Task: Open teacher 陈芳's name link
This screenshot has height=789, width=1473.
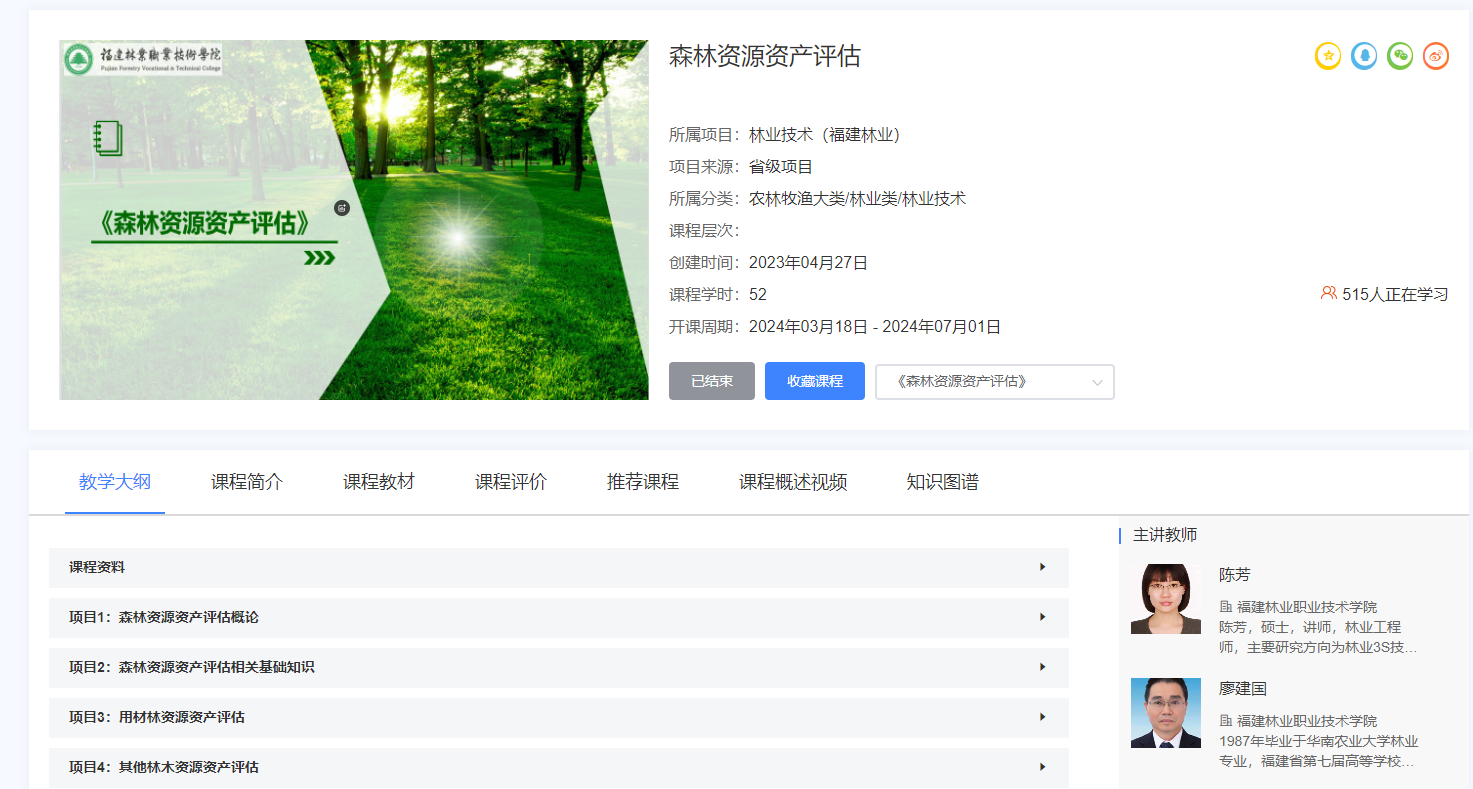Action: point(1235,575)
